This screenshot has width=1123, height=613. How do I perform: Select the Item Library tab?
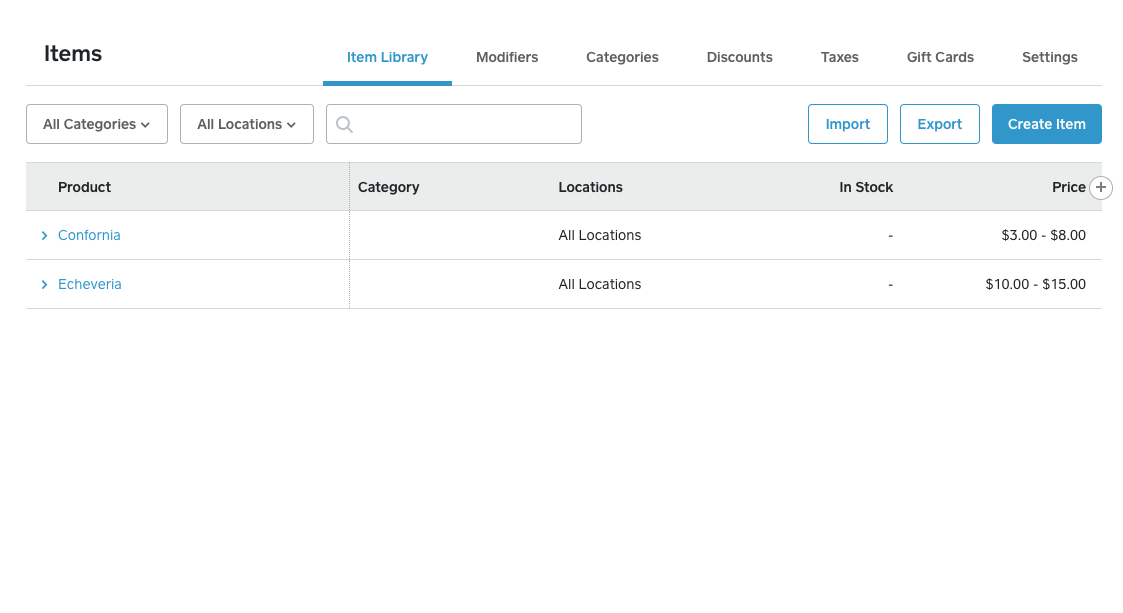coord(387,57)
